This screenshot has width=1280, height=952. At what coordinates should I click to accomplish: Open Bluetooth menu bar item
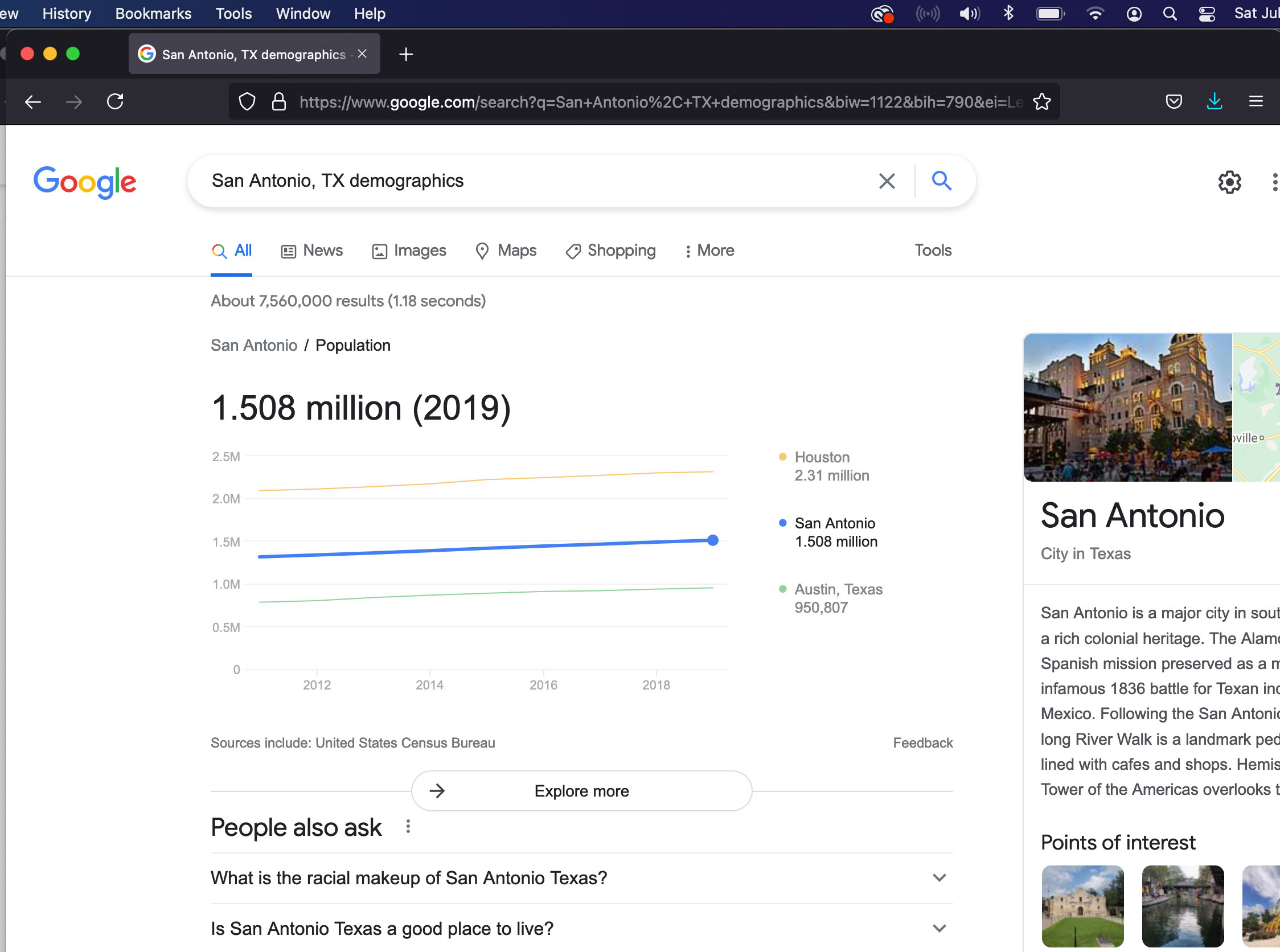1008,13
